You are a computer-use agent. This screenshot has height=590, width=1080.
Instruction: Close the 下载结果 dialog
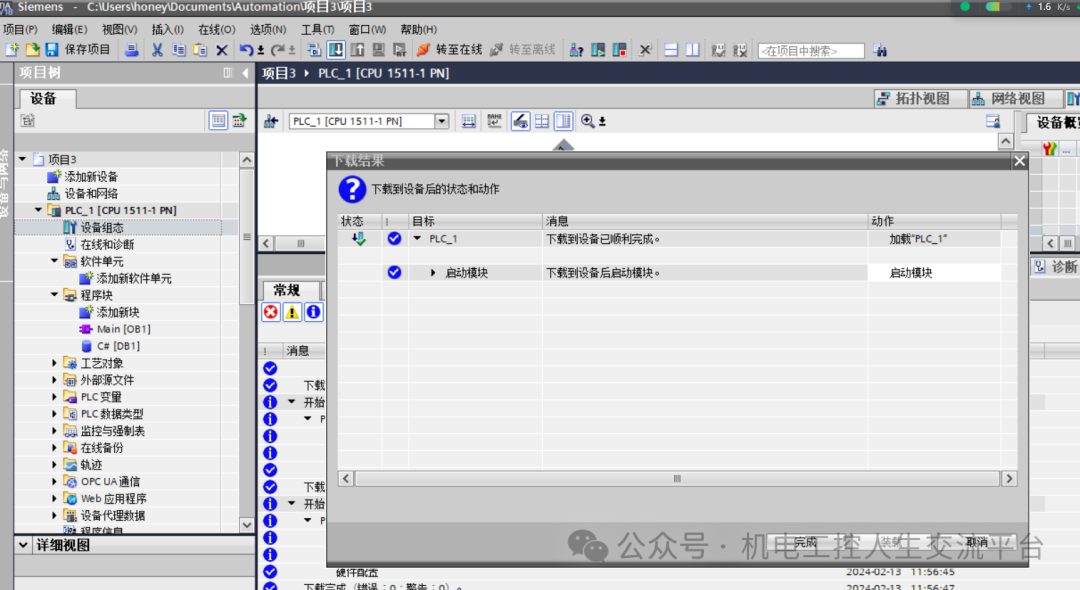pos(1019,161)
